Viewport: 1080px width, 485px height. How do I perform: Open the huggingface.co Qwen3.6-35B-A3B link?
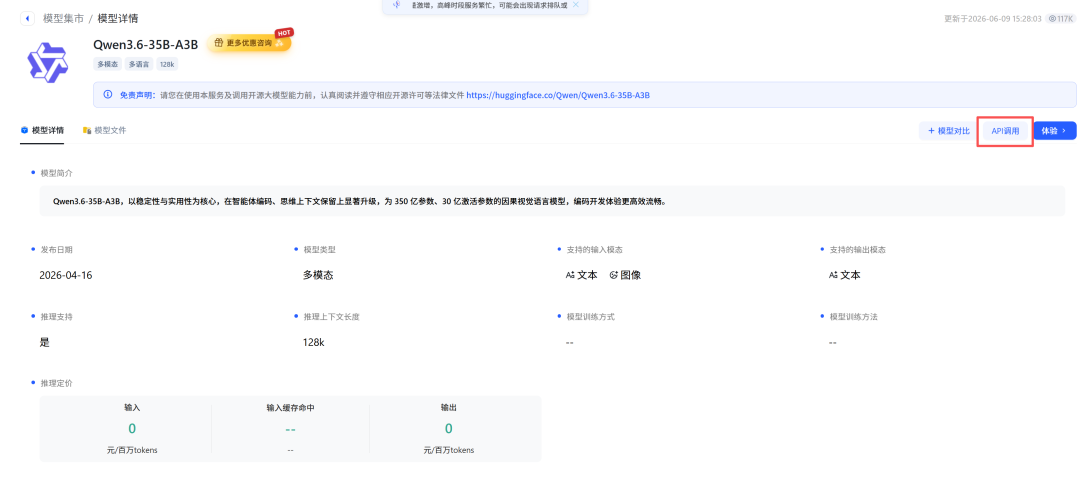[x=559, y=95]
